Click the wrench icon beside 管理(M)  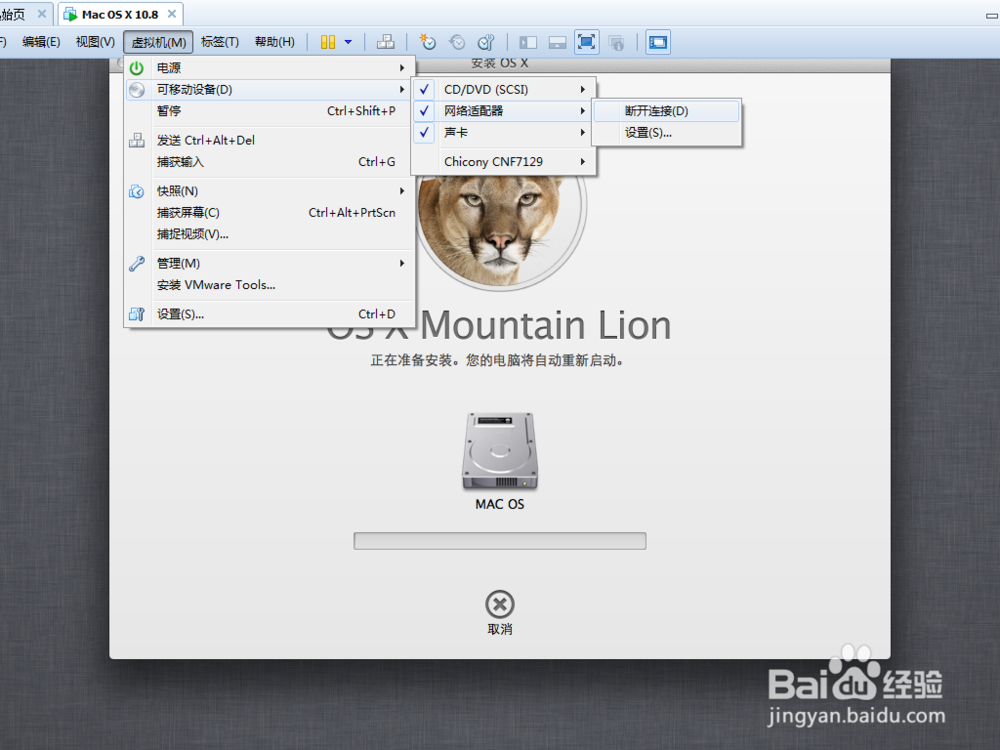136,263
